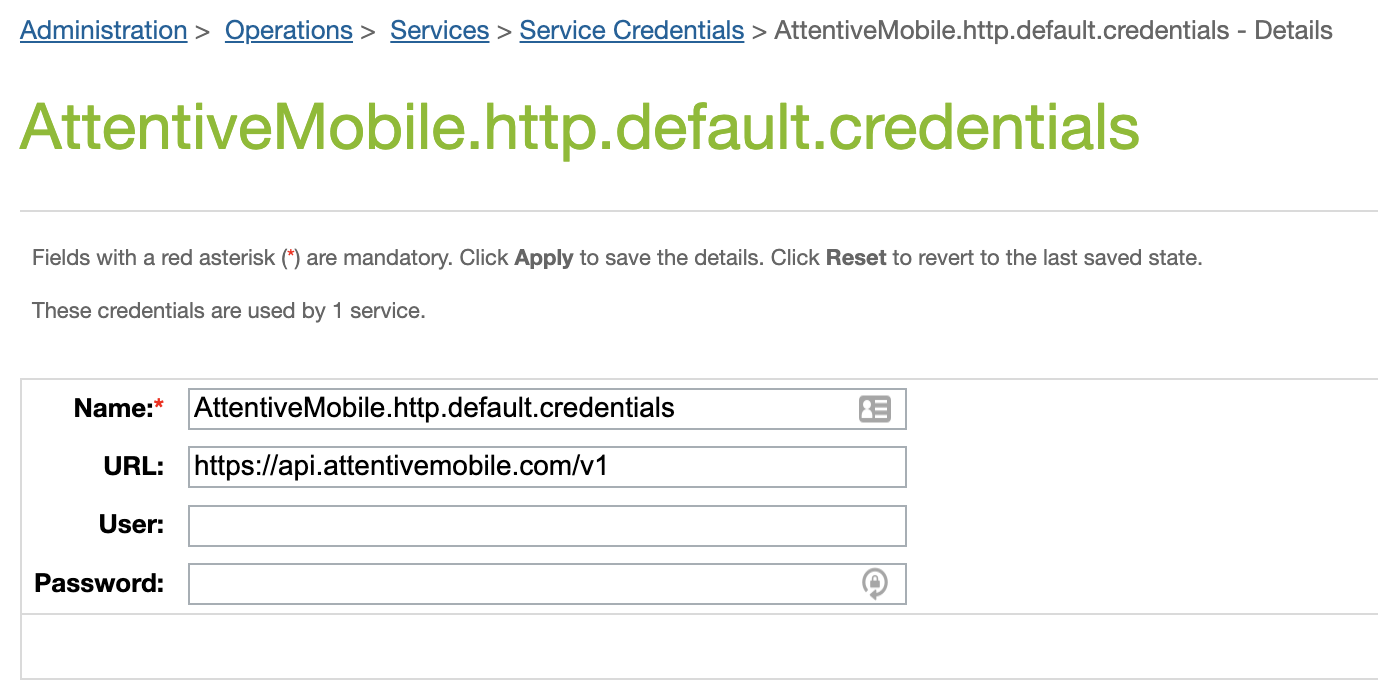Click the Password label
The height and width of the screenshot is (692, 1378).
[x=98, y=583]
